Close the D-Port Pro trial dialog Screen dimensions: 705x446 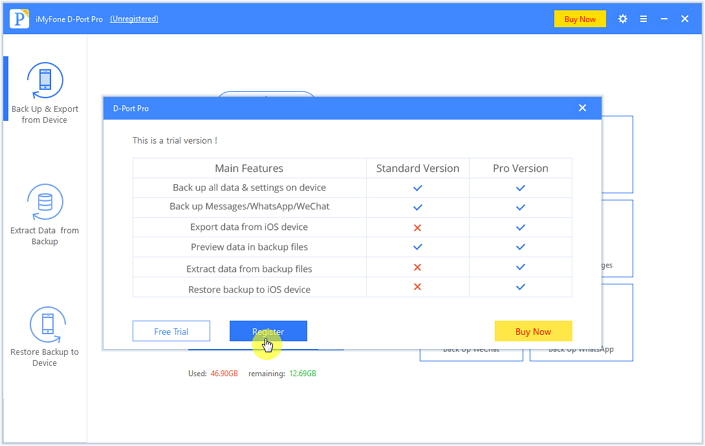(582, 108)
